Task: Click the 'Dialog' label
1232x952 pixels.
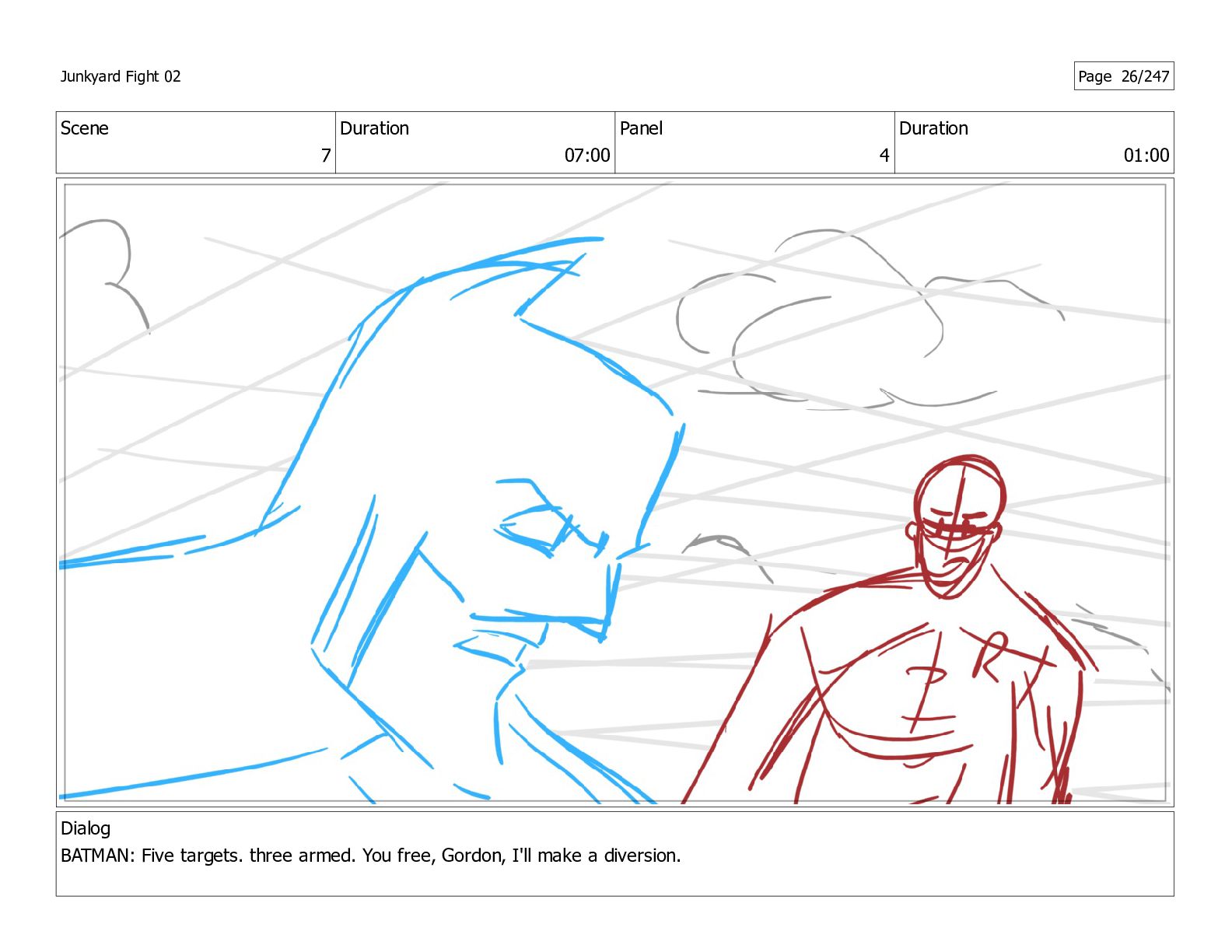Action: [86, 828]
